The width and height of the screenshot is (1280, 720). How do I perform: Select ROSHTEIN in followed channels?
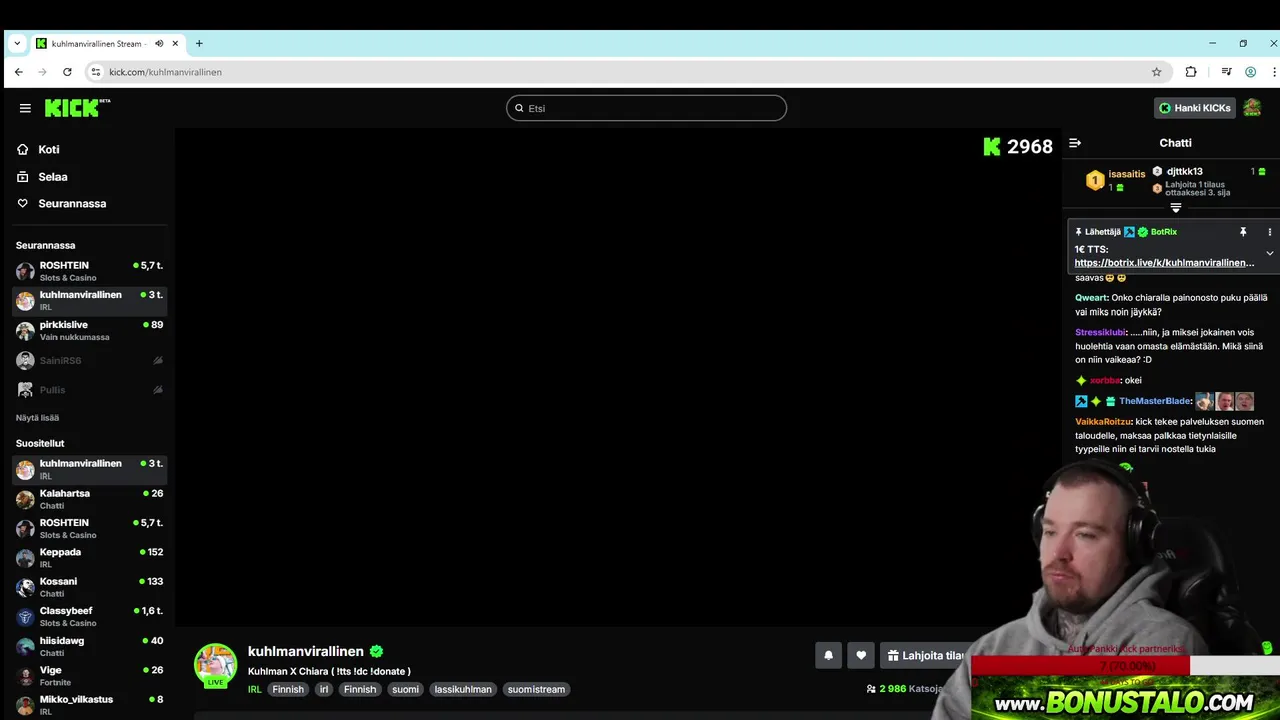coord(89,271)
